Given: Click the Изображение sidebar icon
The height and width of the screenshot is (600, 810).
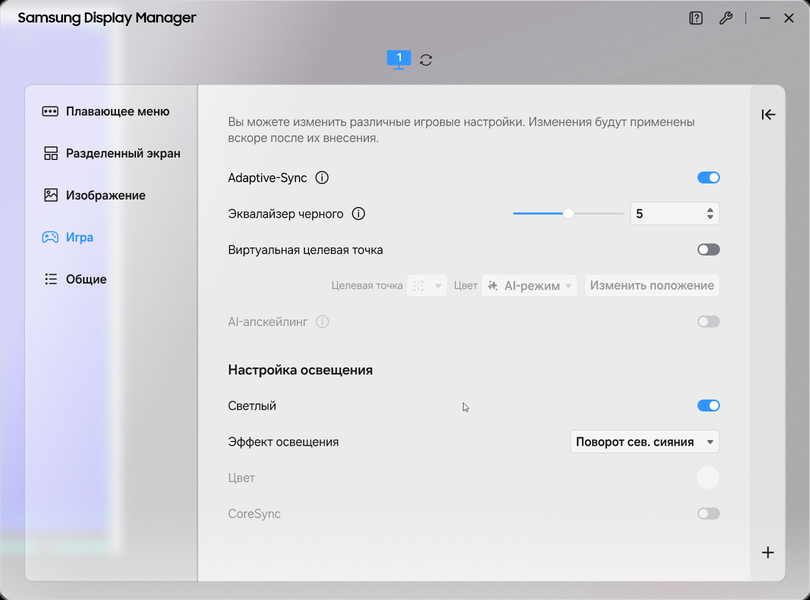Looking at the screenshot, I should pyautogui.click(x=51, y=195).
